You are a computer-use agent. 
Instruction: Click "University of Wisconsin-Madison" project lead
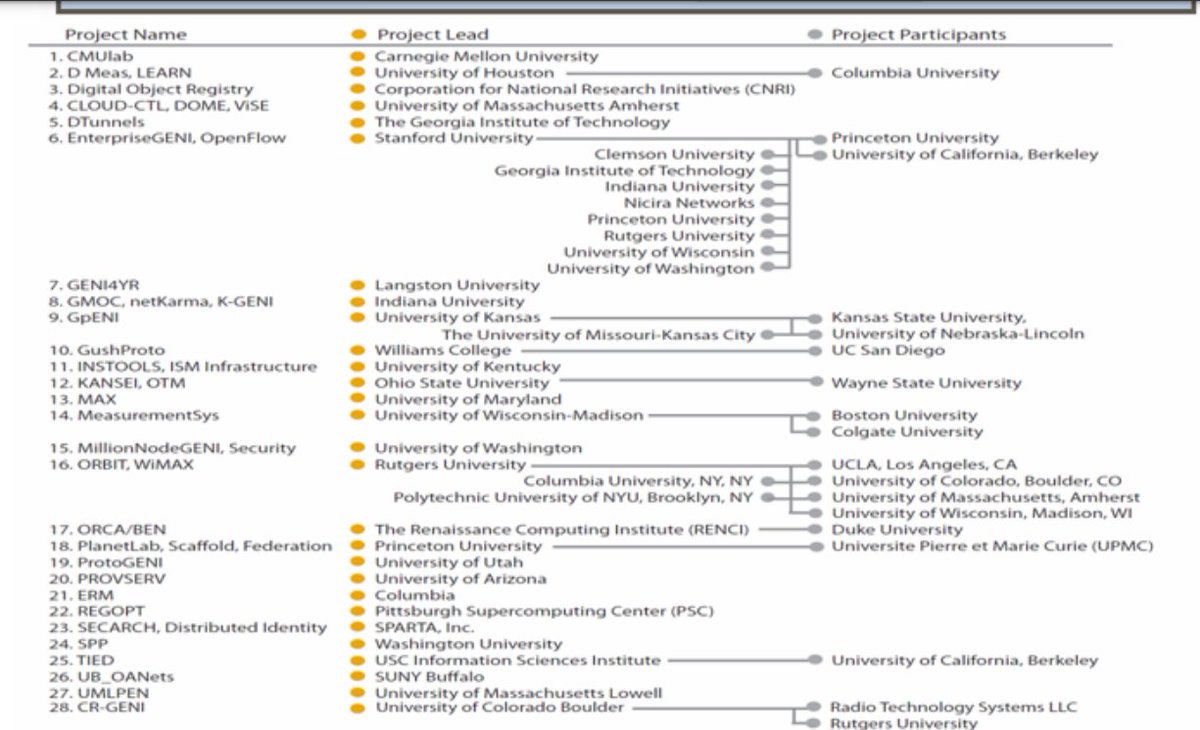point(509,415)
